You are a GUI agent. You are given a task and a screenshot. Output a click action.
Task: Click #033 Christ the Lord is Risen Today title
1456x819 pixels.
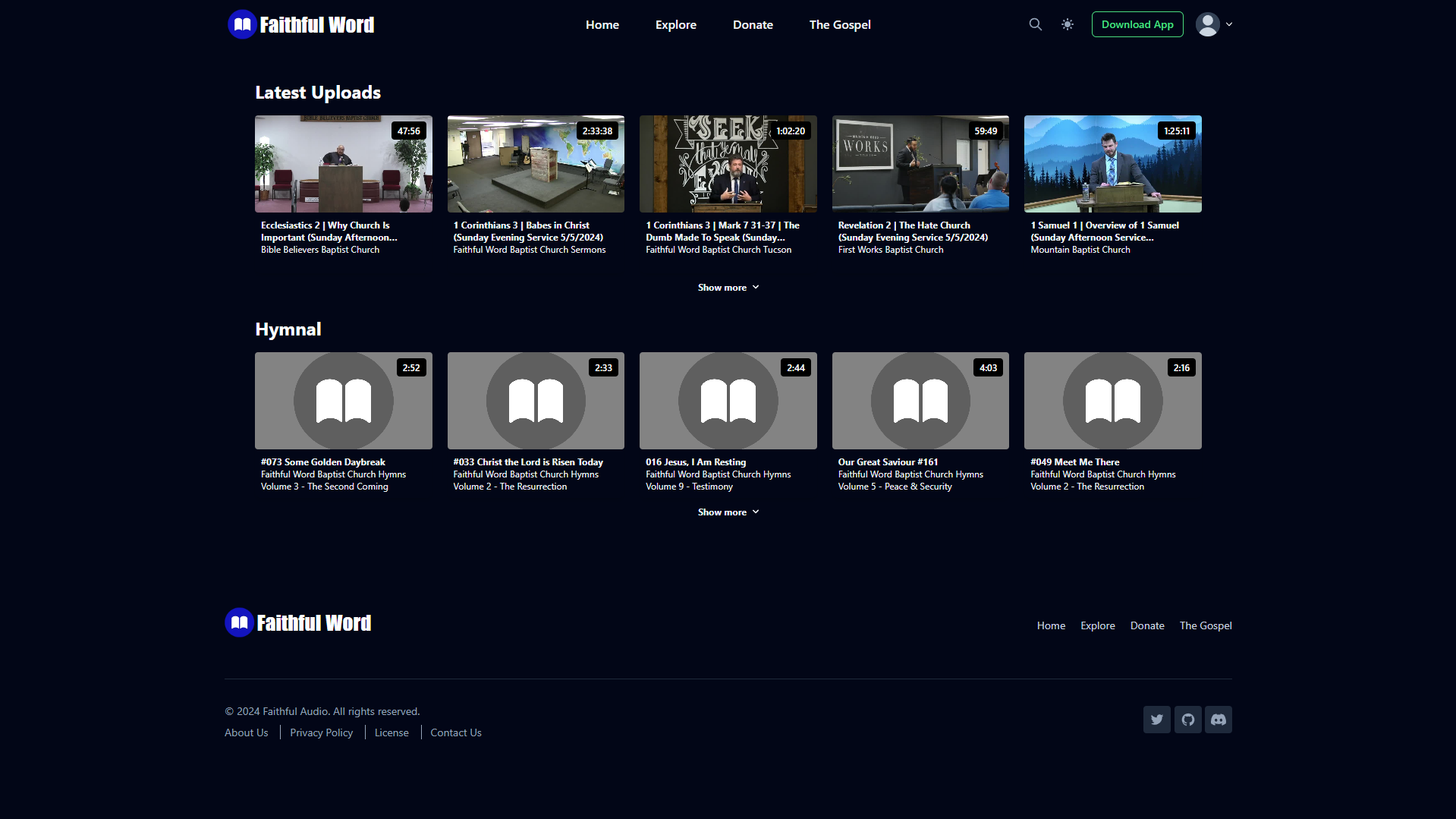pyautogui.click(x=527, y=462)
